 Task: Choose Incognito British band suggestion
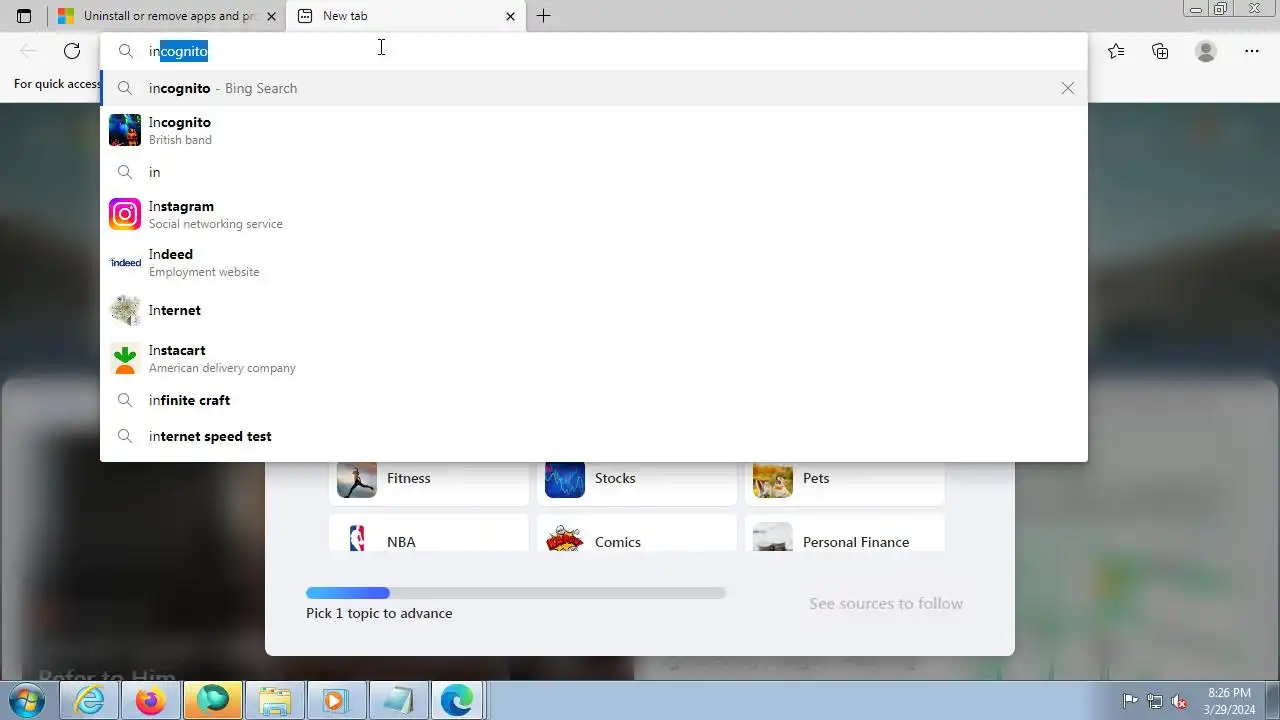click(x=593, y=130)
